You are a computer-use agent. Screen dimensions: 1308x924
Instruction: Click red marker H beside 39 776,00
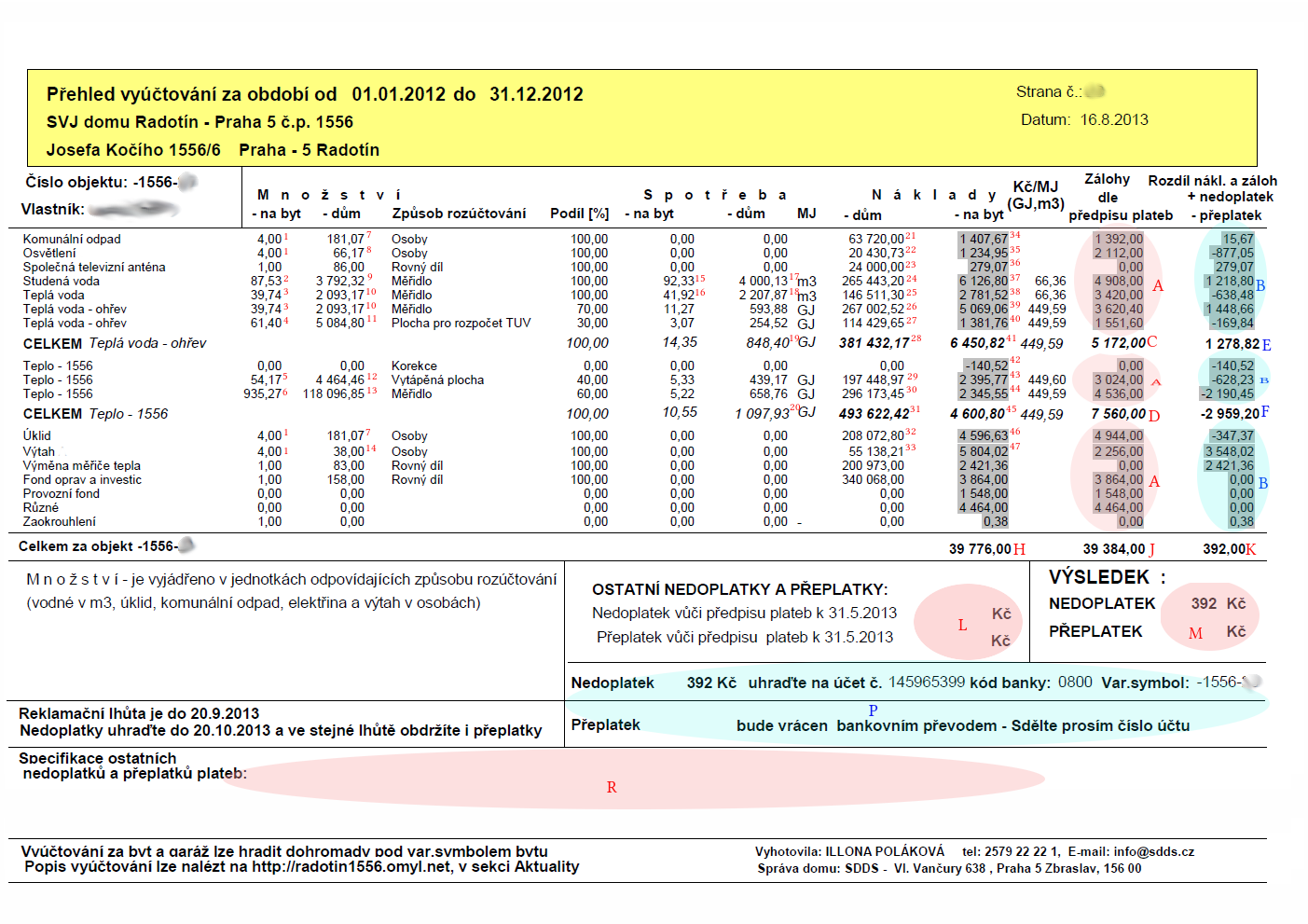[1019, 549]
